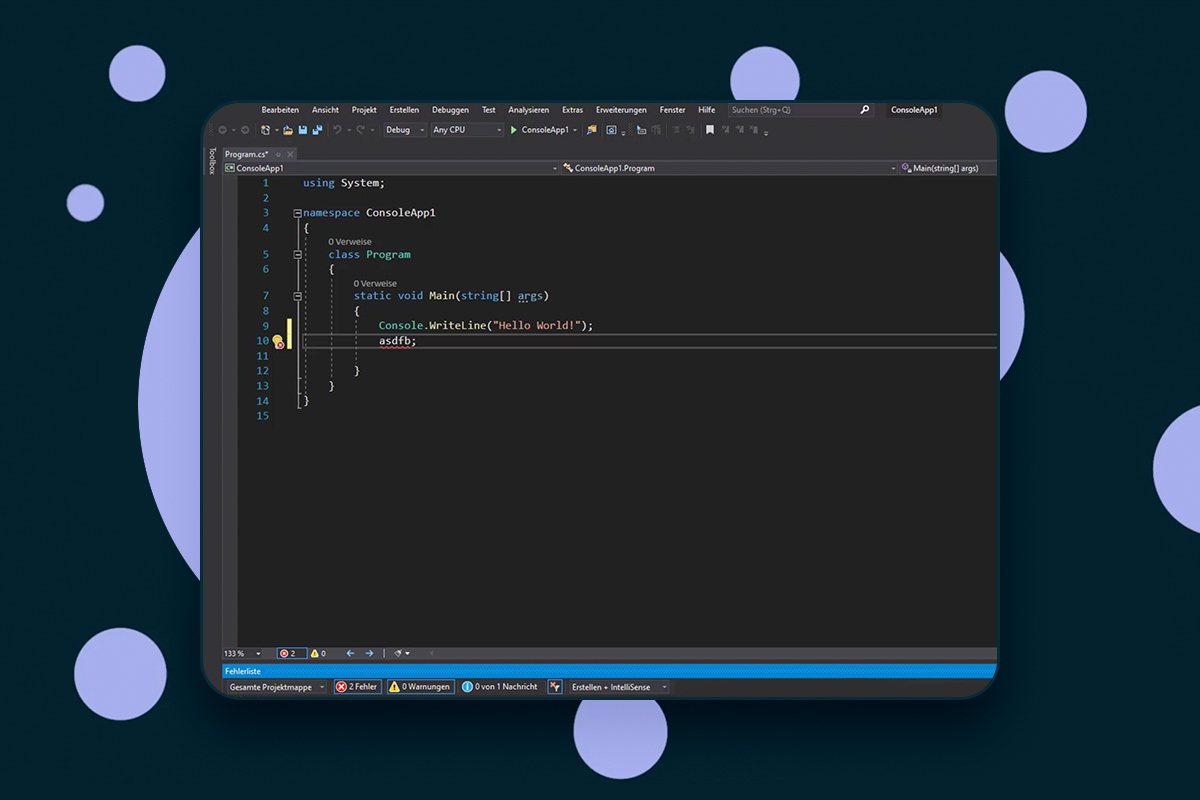Open the Bearbeiten menu
This screenshot has height=800, width=1200.
280,110
